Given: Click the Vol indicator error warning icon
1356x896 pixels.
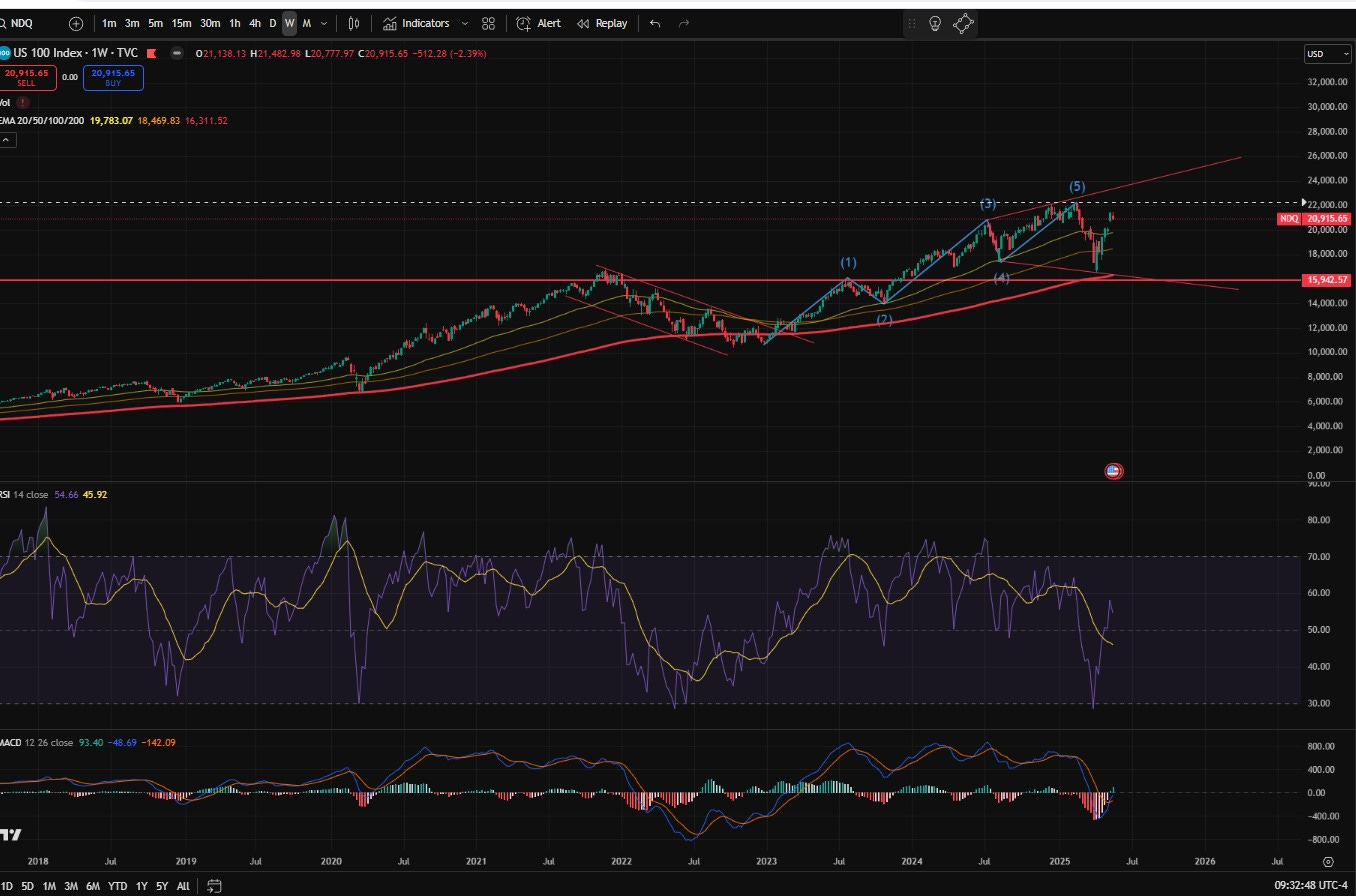Looking at the screenshot, I should (x=23, y=102).
